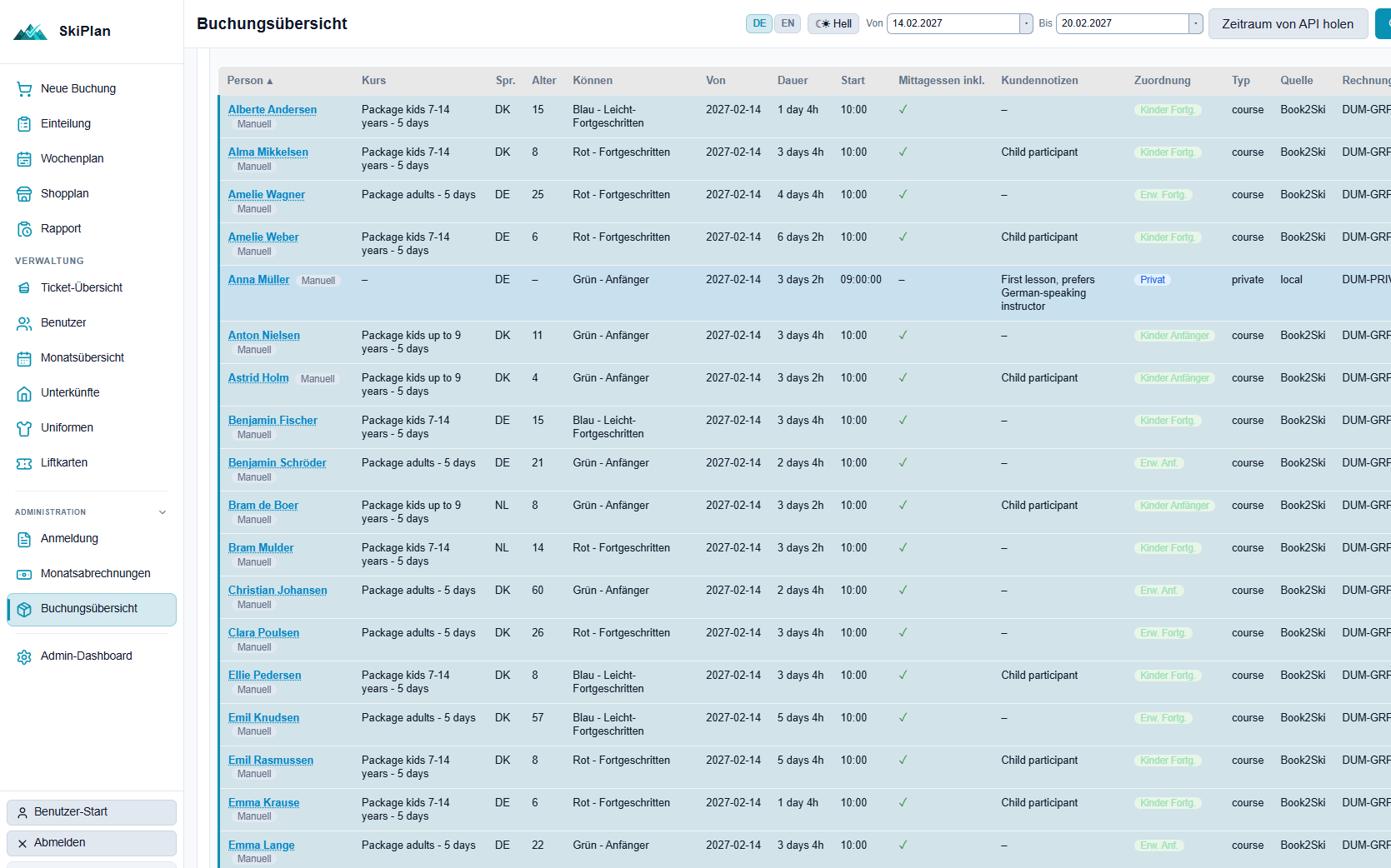The image size is (1391, 868).
Task: Open Uniformen shirt icon
Action: (24, 428)
